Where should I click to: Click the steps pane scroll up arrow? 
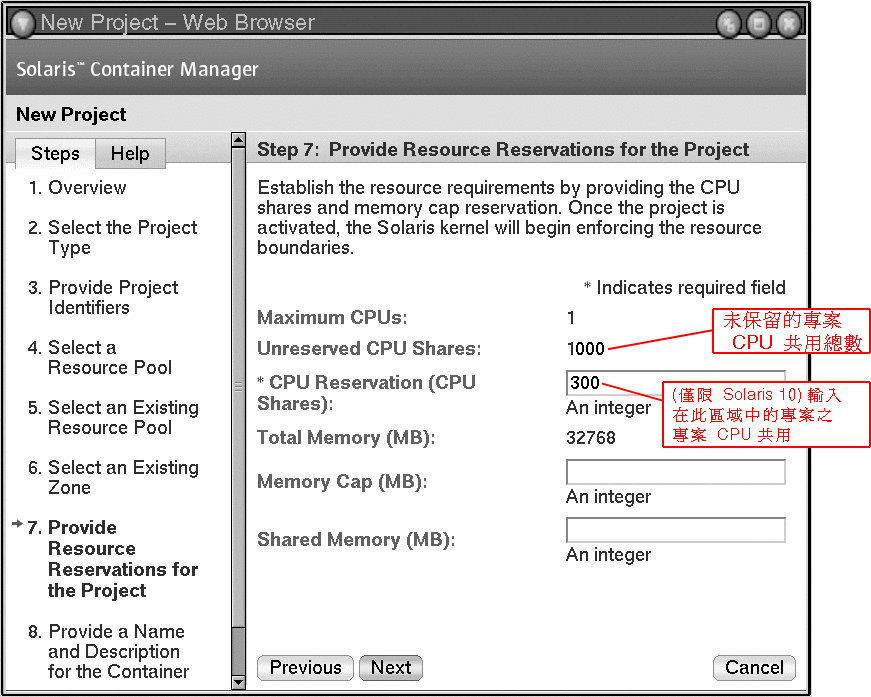point(238,139)
